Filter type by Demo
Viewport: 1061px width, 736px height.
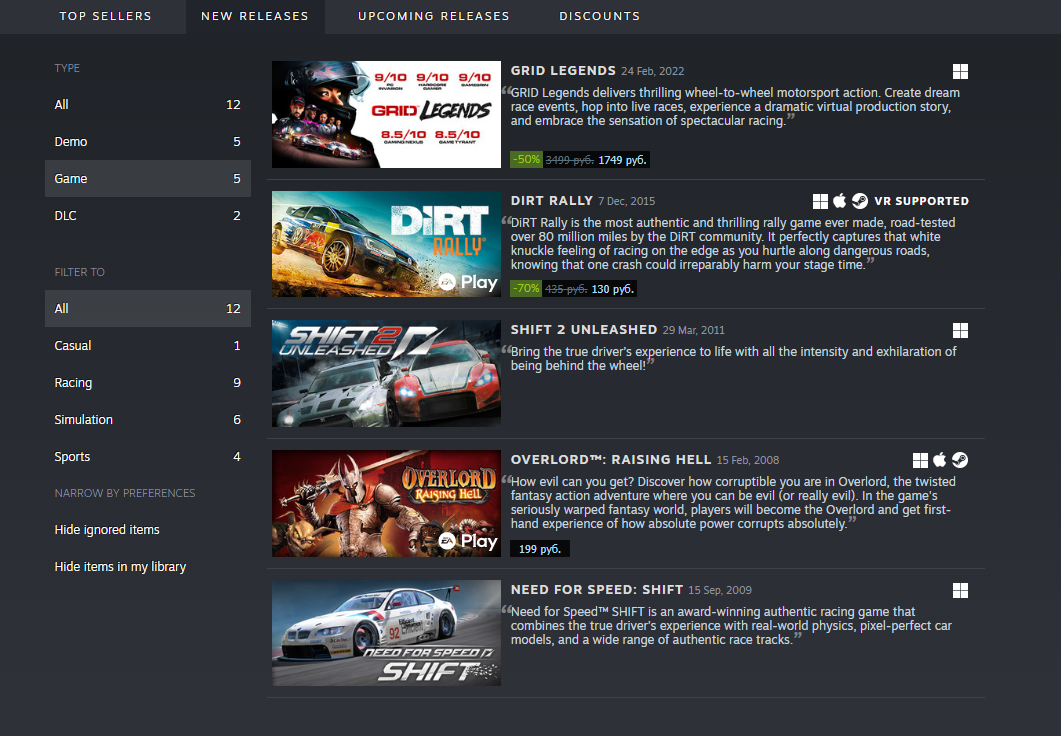(148, 141)
